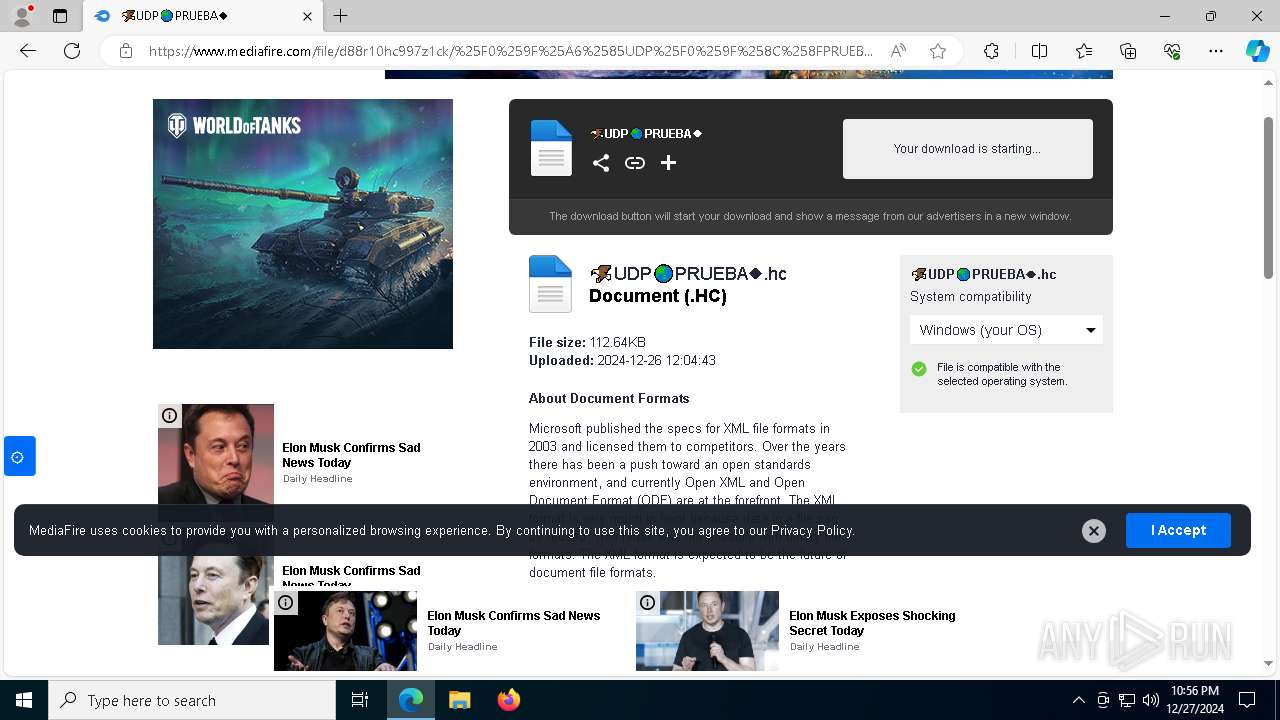
Task: Close the UDP PRUEBA tab
Action: (x=307, y=16)
